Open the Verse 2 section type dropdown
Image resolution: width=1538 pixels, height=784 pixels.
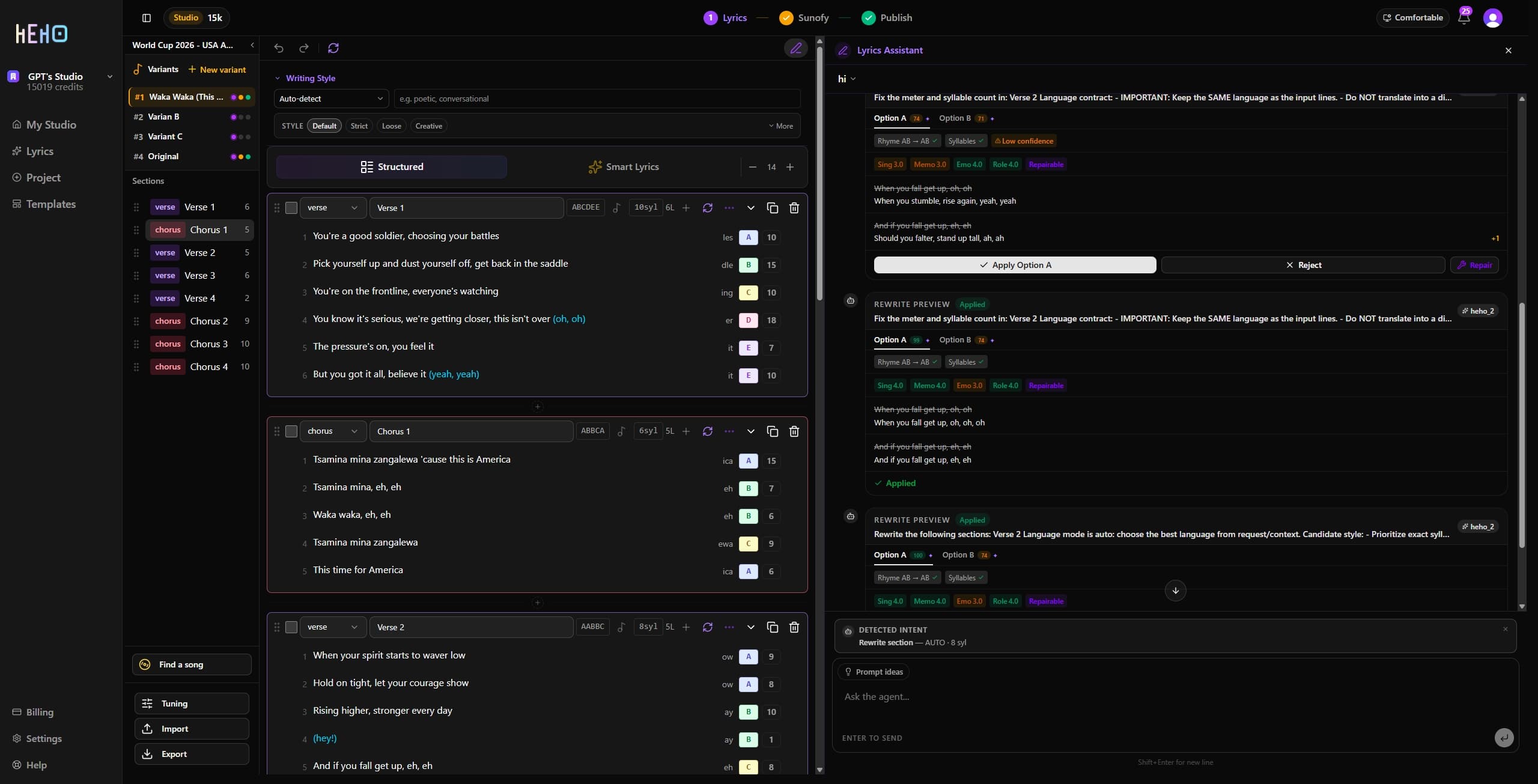(332, 627)
